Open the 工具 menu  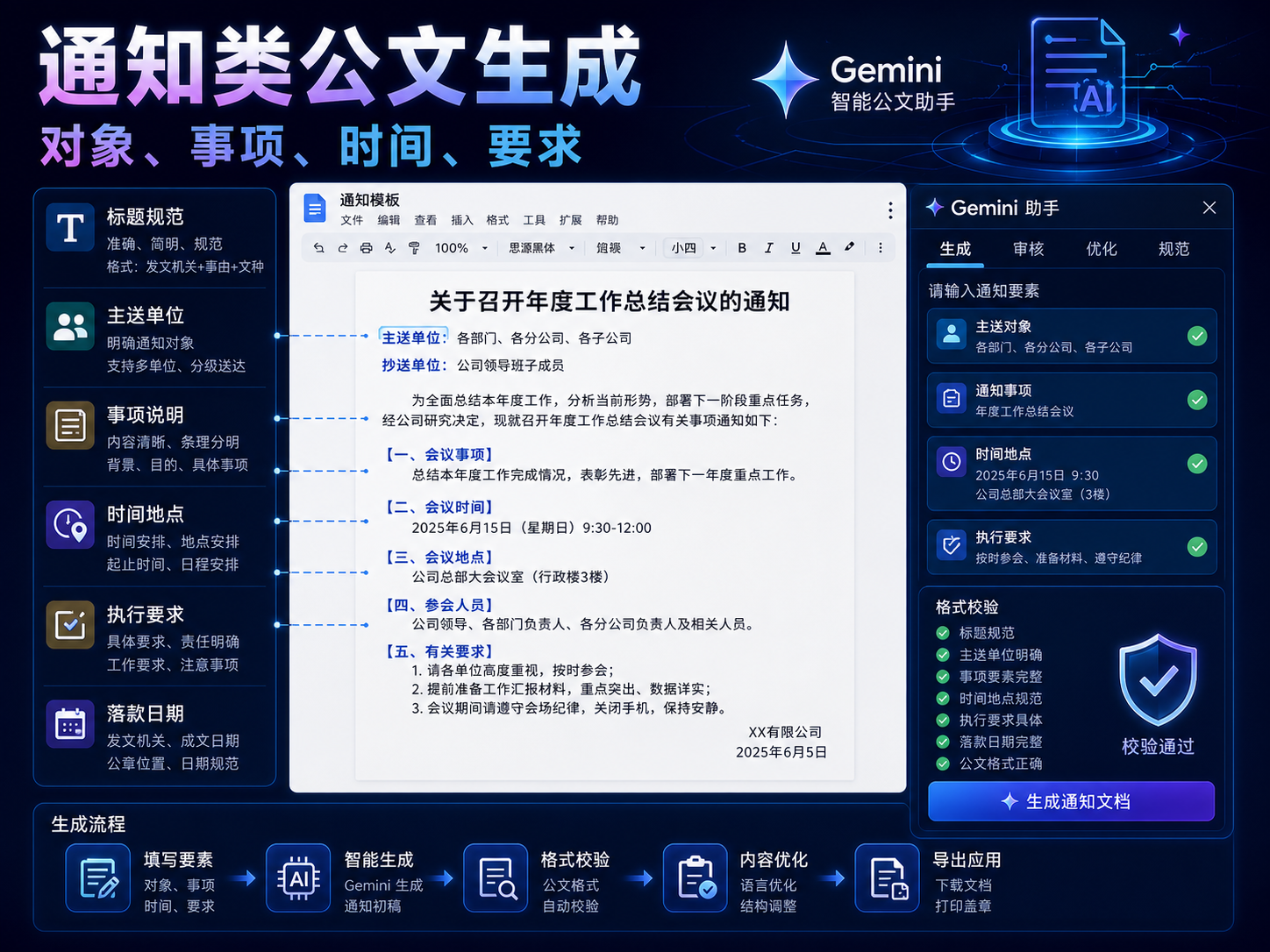click(x=534, y=220)
